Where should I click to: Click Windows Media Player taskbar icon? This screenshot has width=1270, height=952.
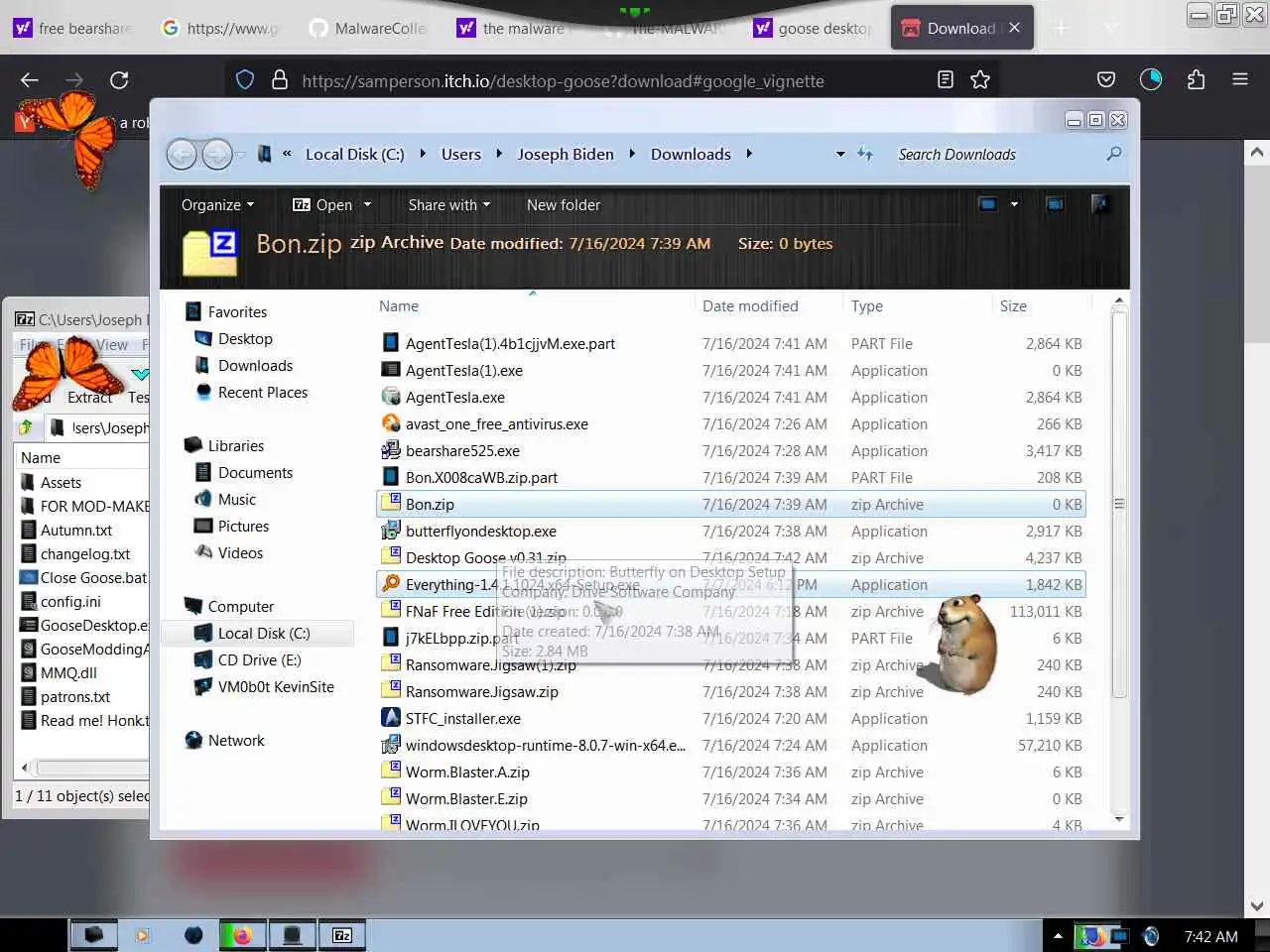point(142,935)
